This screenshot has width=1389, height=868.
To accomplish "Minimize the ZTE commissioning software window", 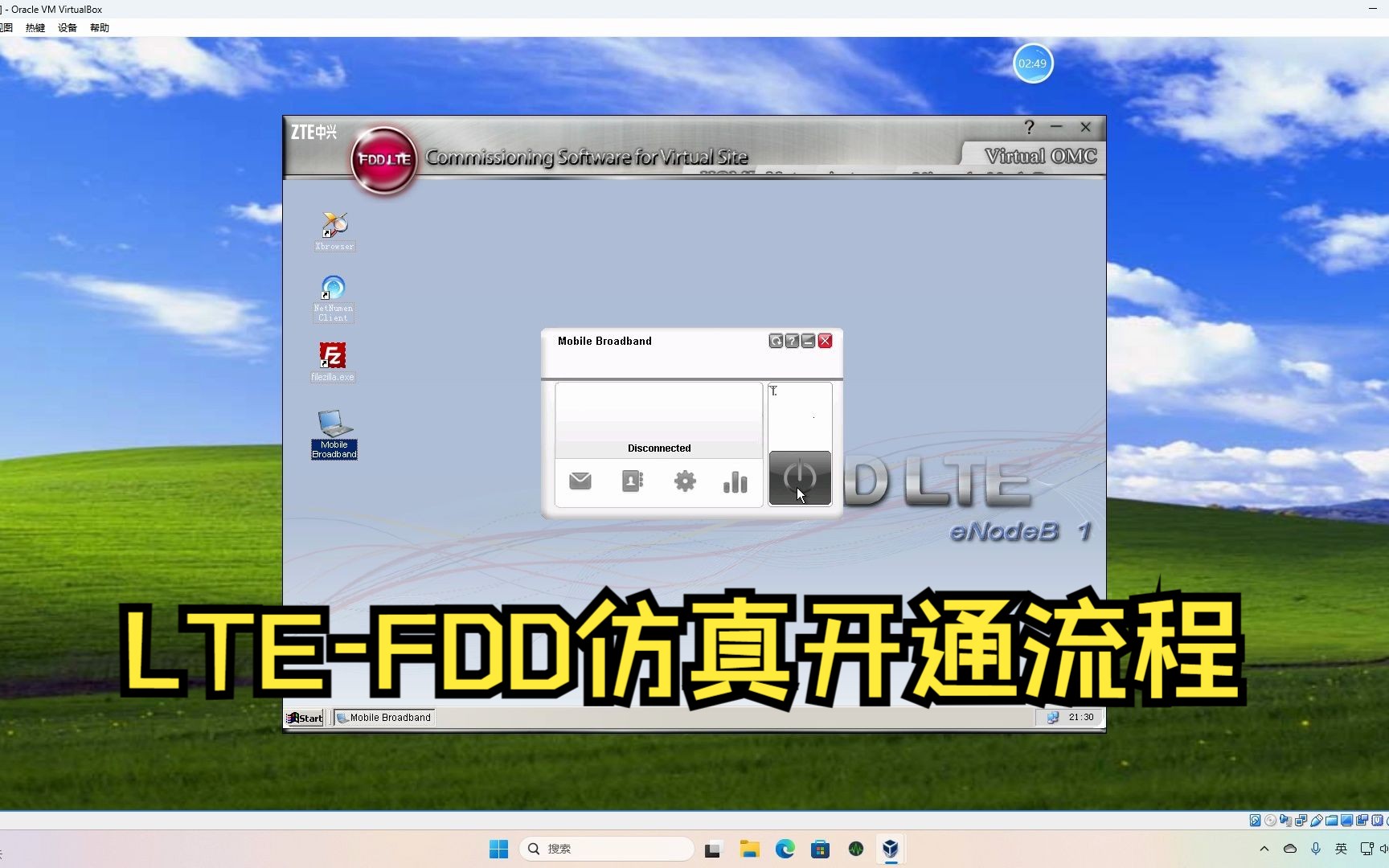I will (1056, 127).
